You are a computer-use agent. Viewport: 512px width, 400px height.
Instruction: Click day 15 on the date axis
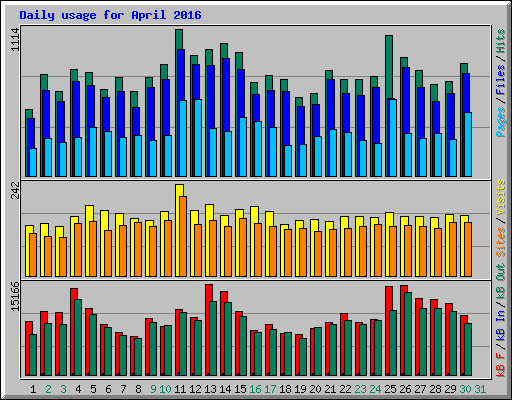(x=240, y=389)
